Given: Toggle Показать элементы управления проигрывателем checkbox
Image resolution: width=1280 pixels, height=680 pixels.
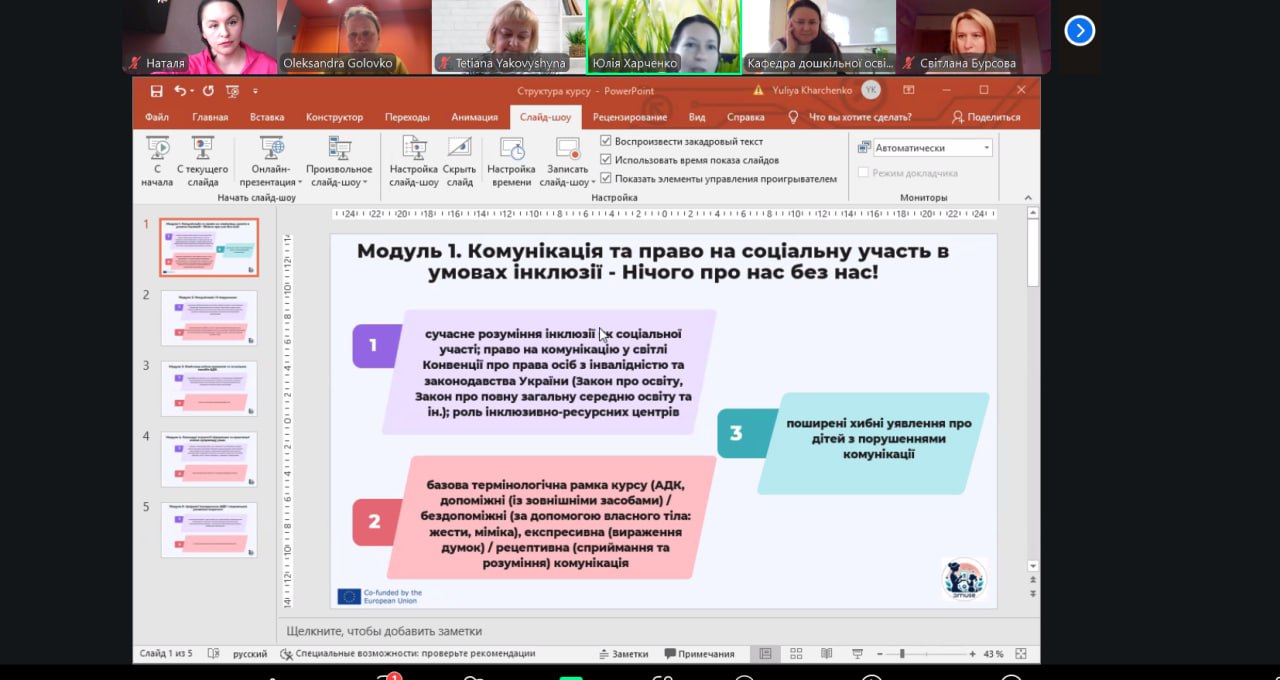Looking at the screenshot, I should (x=606, y=179).
